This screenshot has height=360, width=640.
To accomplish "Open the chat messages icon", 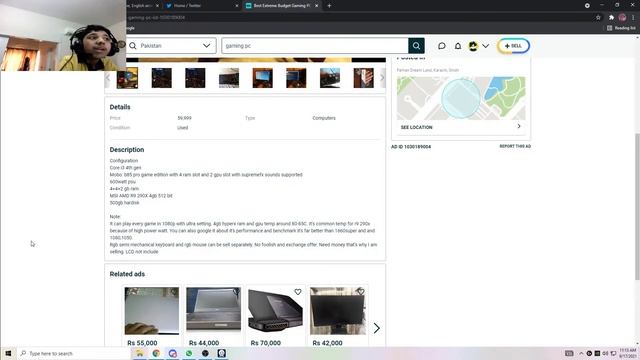I will pyautogui.click(x=442, y=46).
